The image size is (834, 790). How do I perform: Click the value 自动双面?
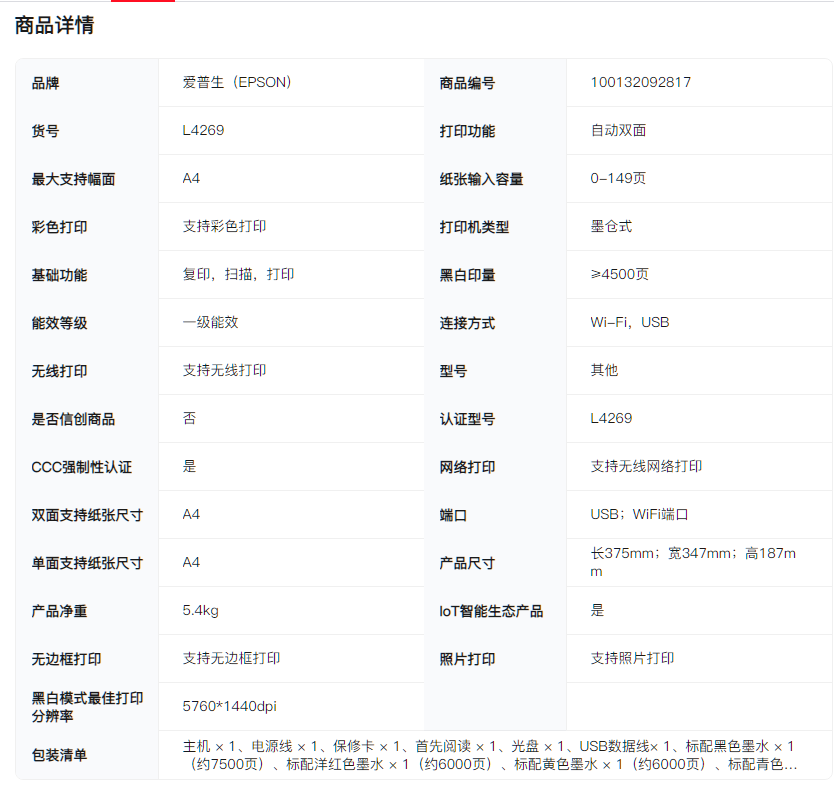[x=618, y=130]
